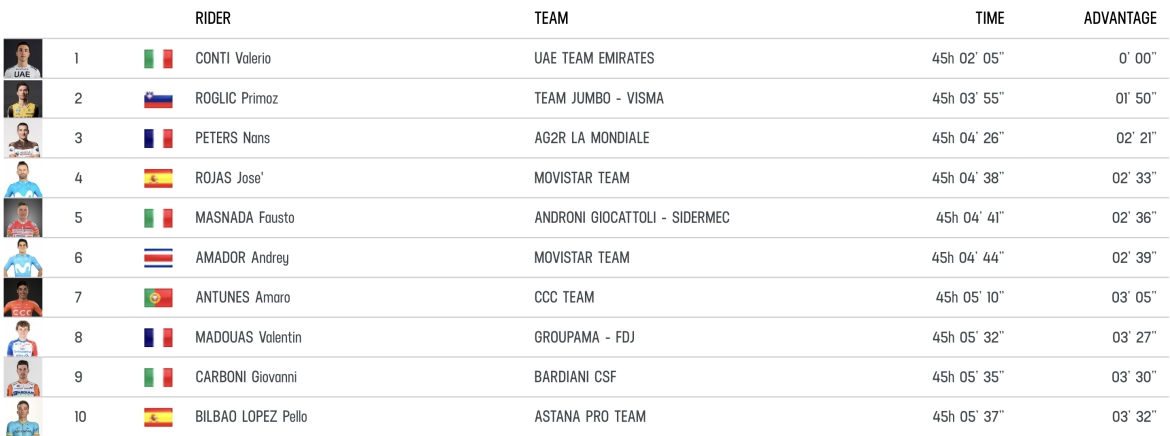
Task: Open Masnada Fausto's rider photo
Action: coord(23,218)
